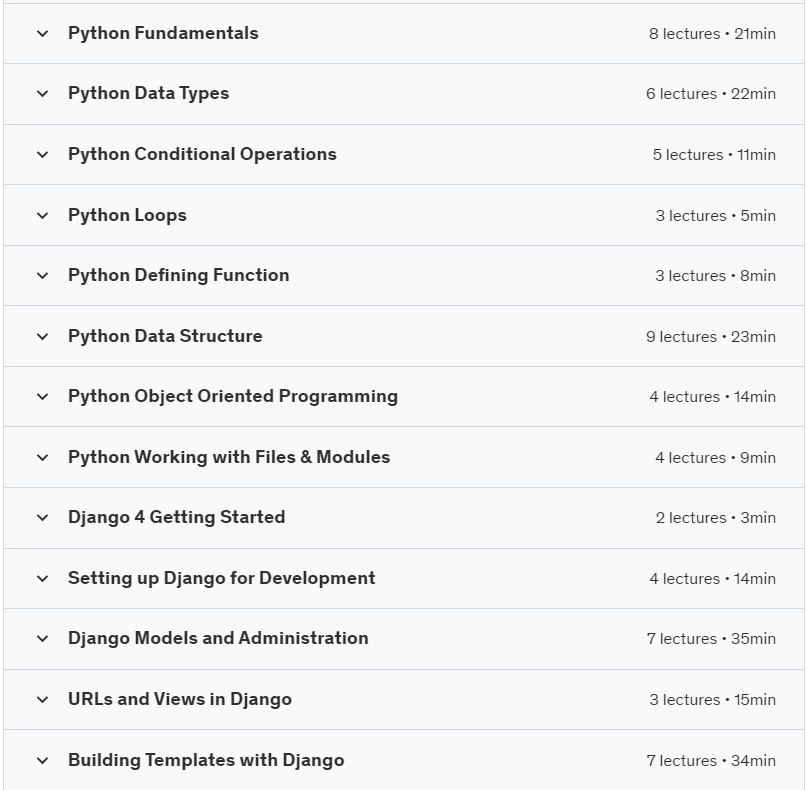Click the '6 lectures • 22min' text
The height and width of the screenshot is (790, 808).
[711, 94]
